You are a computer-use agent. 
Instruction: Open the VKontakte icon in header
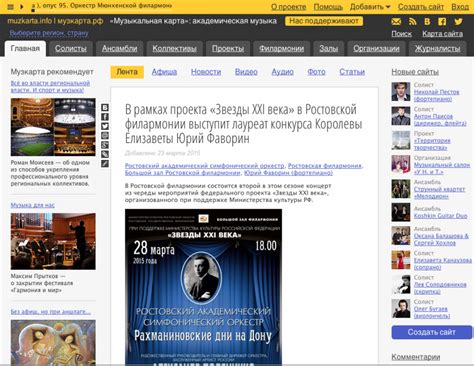(427, 22)
